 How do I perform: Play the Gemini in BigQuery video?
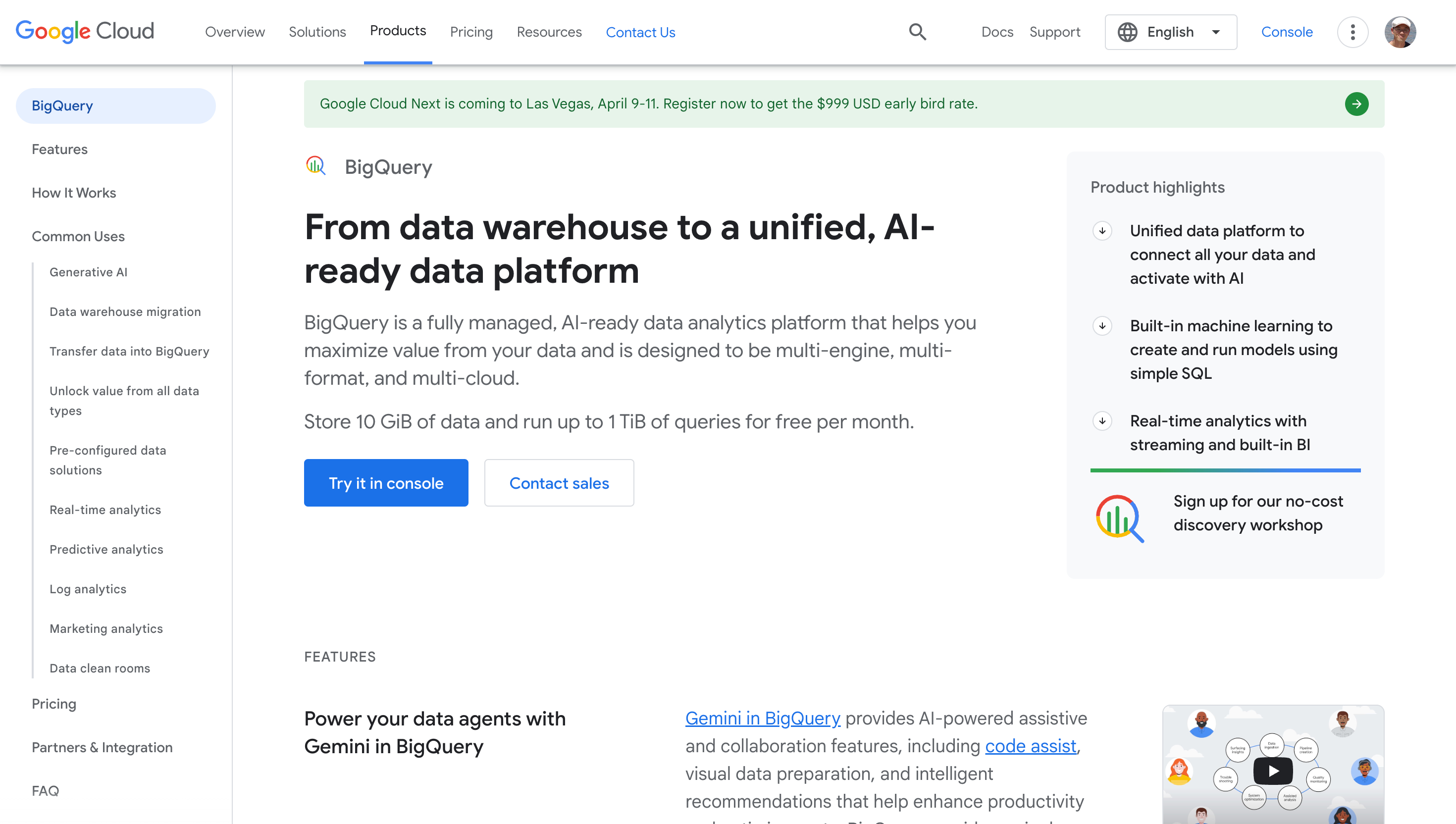1273,771
